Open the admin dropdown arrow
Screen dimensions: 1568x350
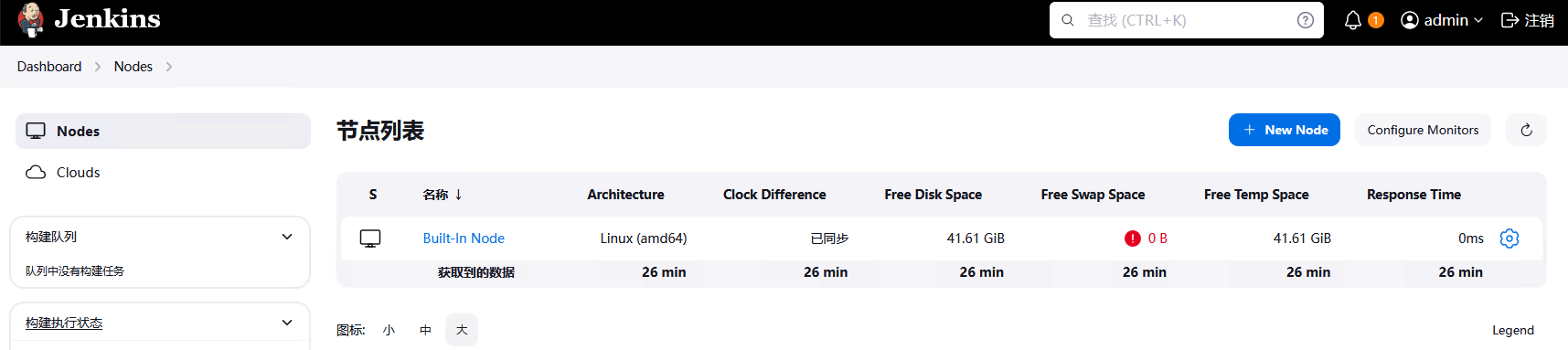(x=1478, y=20)
